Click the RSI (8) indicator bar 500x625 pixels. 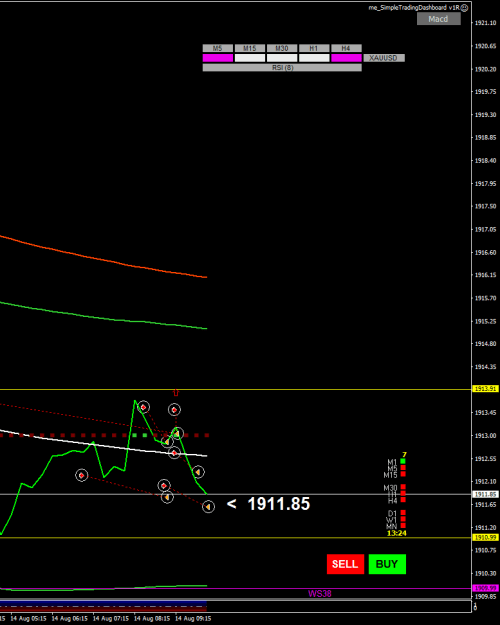(x=282, y=68)
